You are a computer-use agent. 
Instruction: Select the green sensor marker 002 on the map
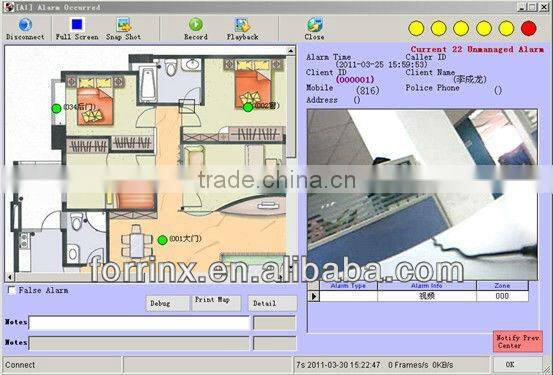(248, 107)
